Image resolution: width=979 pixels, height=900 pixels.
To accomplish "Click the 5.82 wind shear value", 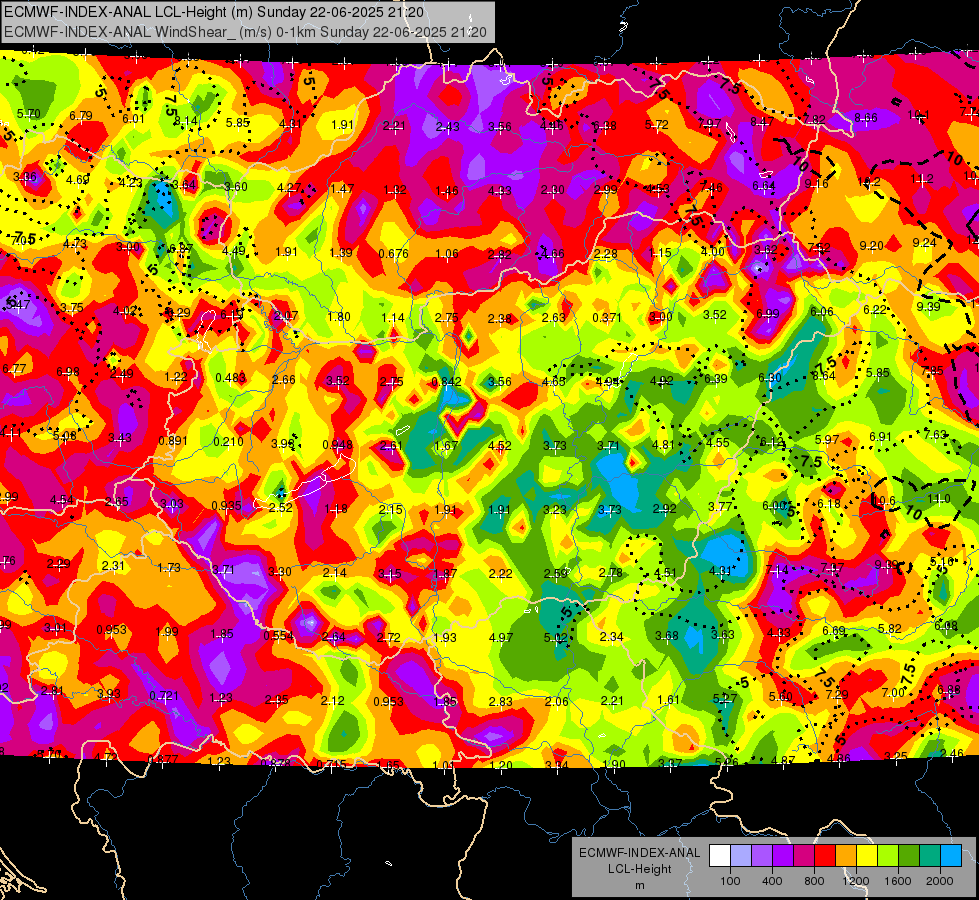I will coord(890,628).
